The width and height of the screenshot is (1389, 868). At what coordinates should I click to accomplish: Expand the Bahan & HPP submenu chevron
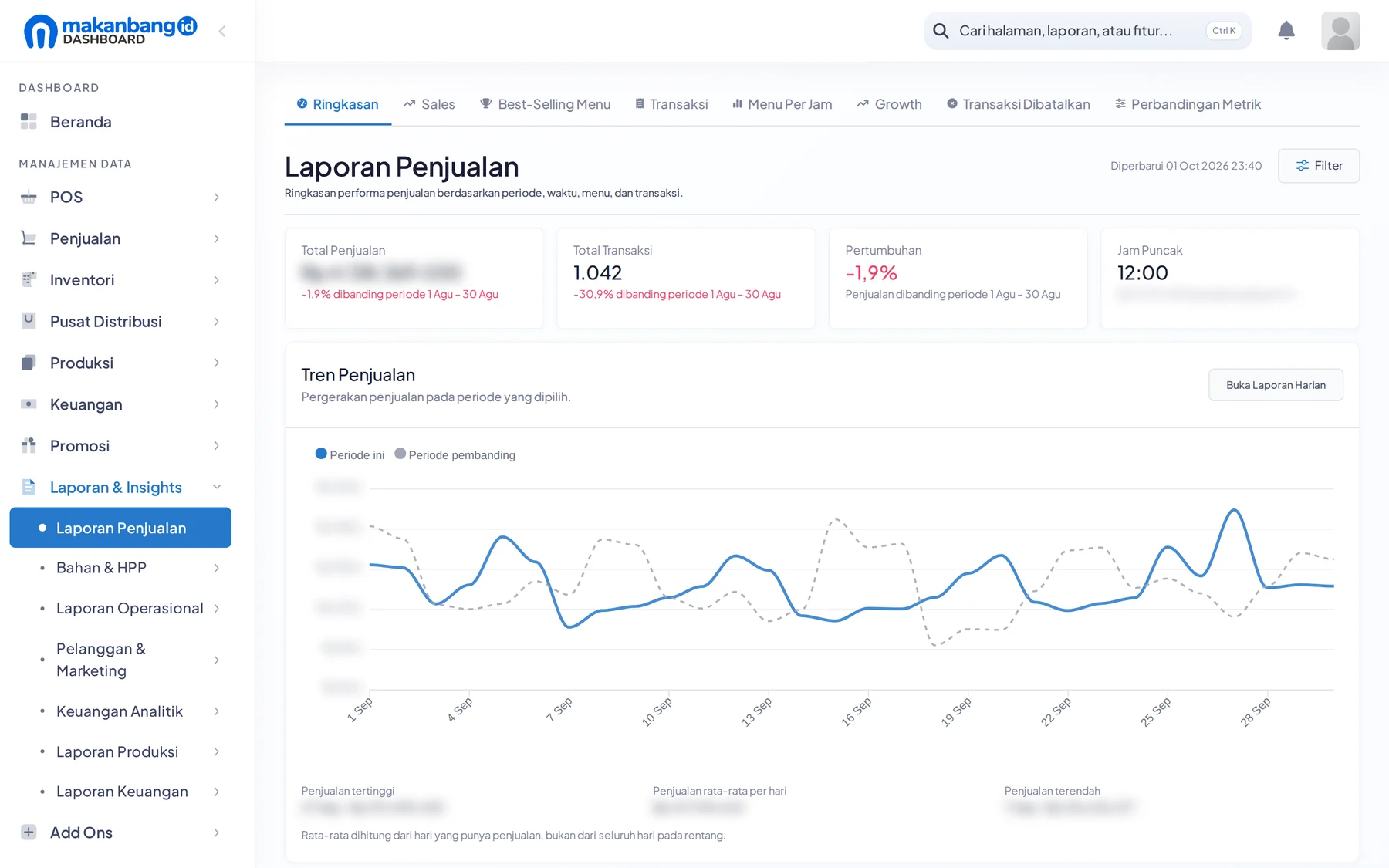[217, 569]
